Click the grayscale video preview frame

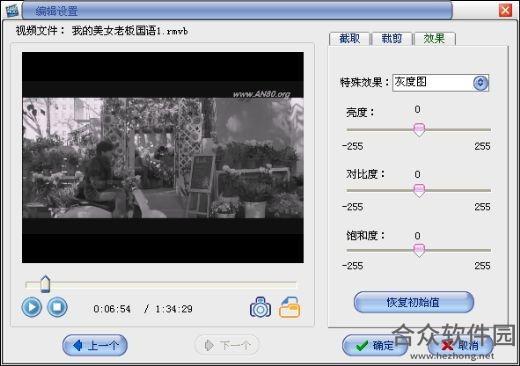pyautogui.click(x=163, y=157)
